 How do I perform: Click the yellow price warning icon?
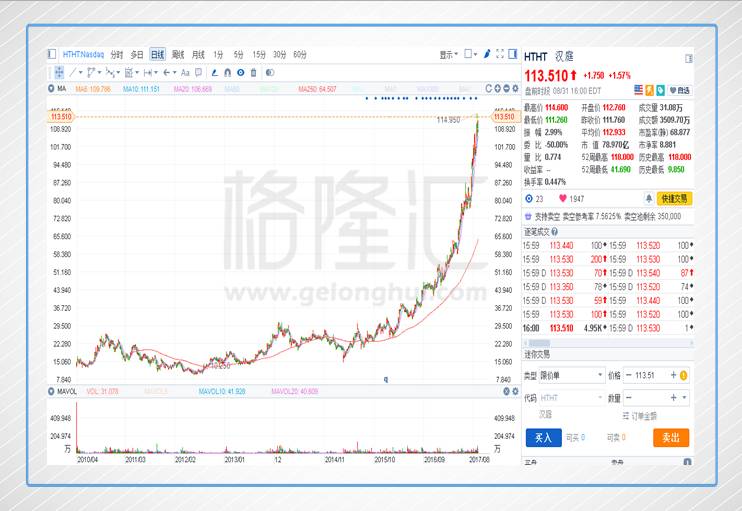683,376
